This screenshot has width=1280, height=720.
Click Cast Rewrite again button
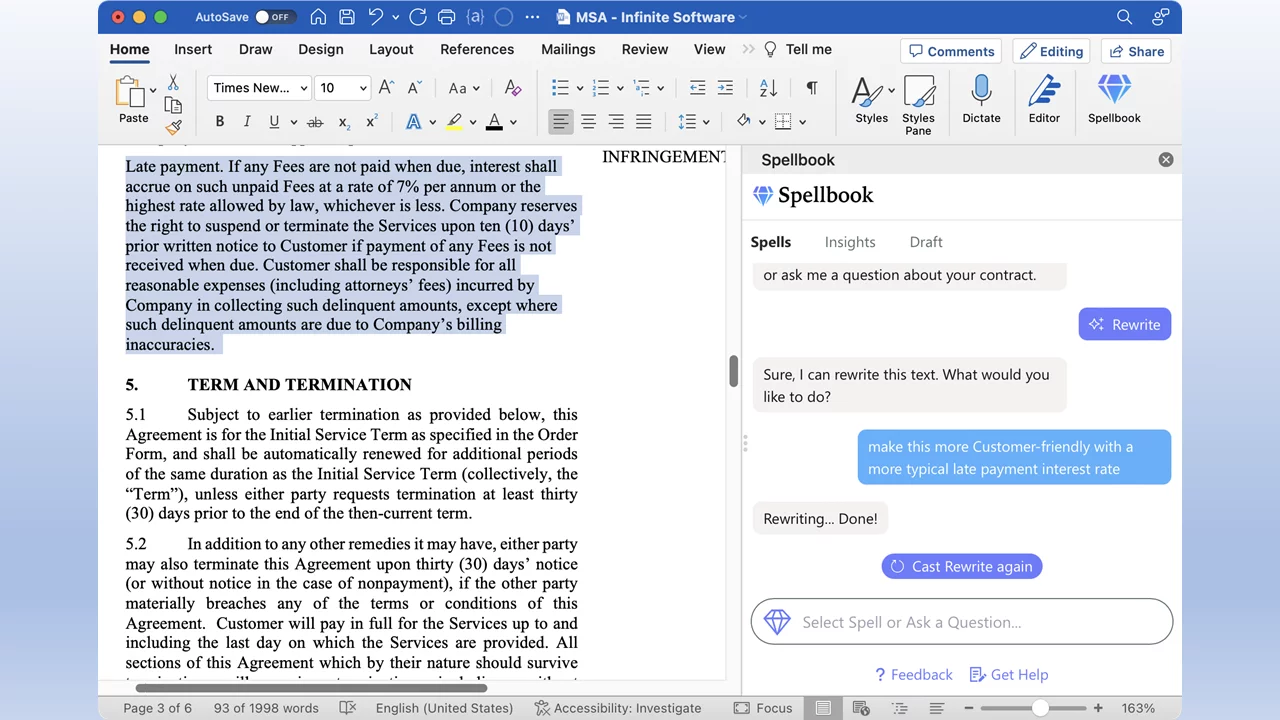tap(961, 566)
